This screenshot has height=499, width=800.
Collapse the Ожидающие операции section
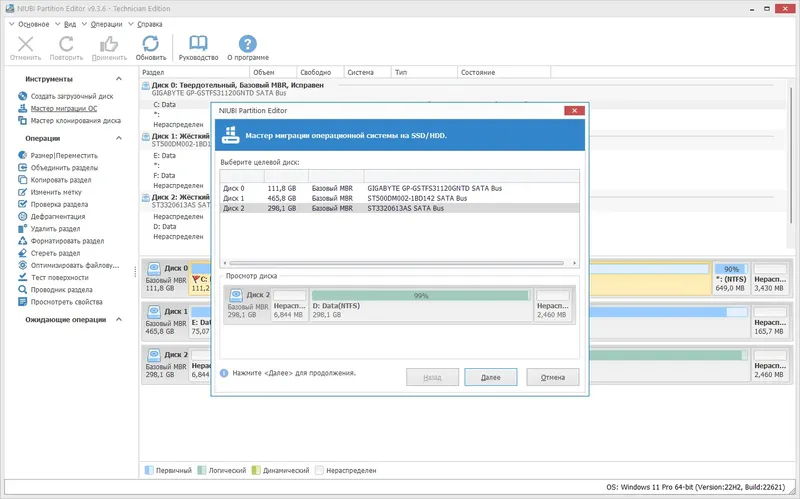click(x=119, y=319)
